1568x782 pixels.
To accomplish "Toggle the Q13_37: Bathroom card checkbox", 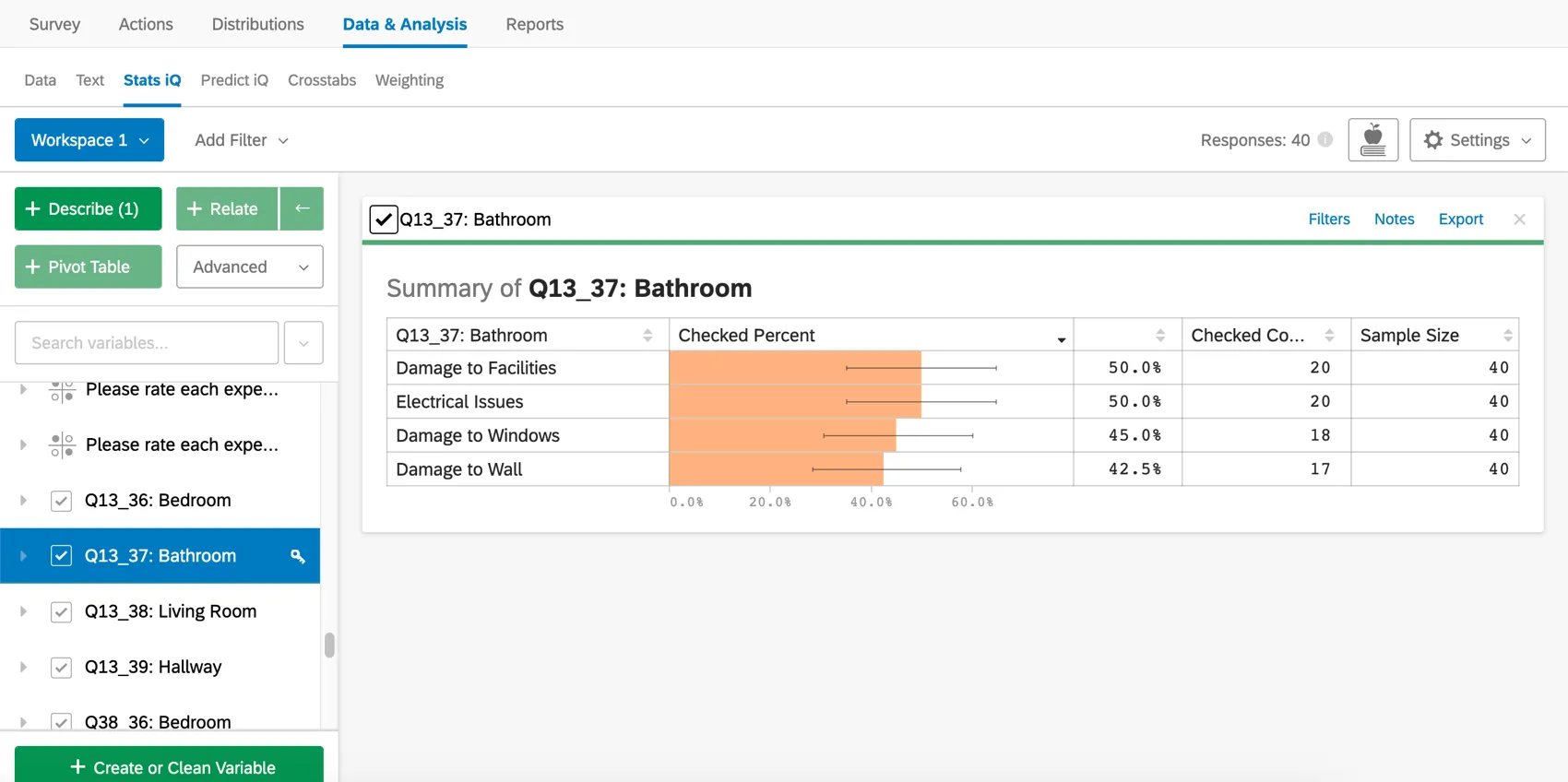I will point(383,219).
